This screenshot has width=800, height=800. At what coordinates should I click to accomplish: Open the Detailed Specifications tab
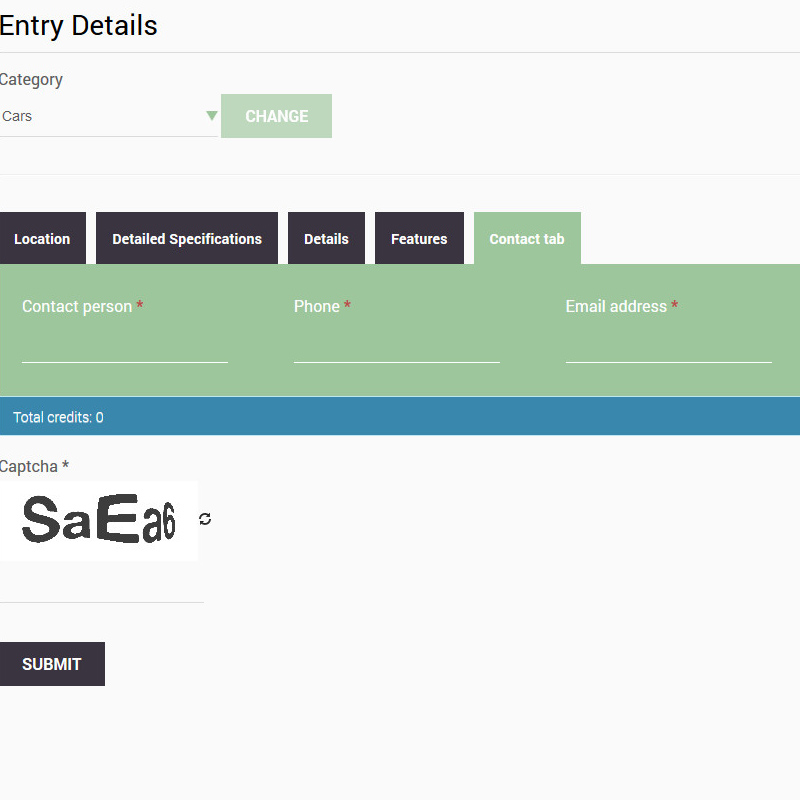point(187,239)
